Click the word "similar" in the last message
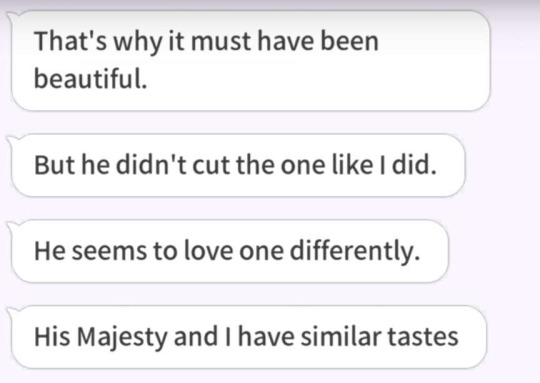The image size is (540, 383). pos(341,336)
